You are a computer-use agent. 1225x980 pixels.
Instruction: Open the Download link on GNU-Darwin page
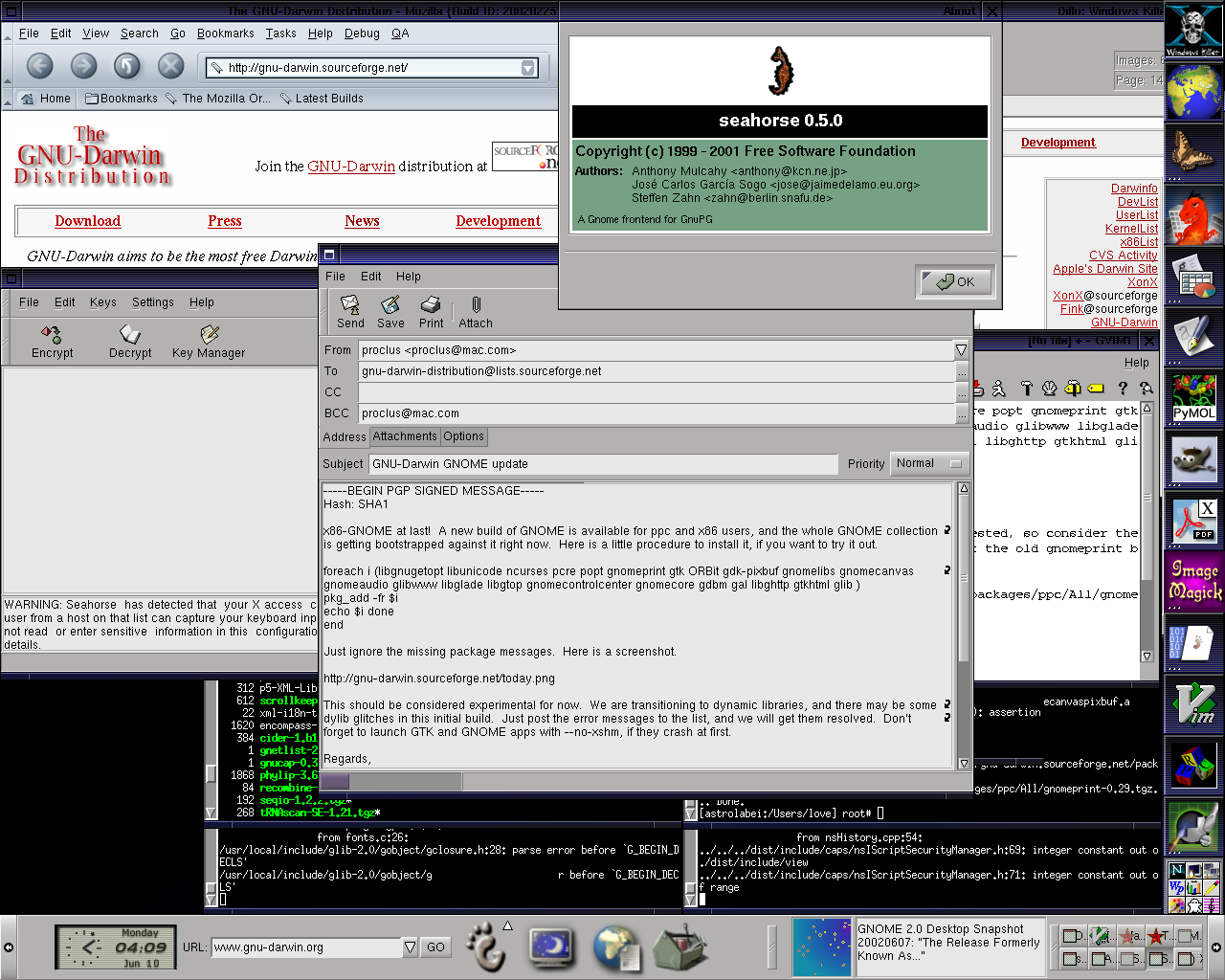coord(88,221)
